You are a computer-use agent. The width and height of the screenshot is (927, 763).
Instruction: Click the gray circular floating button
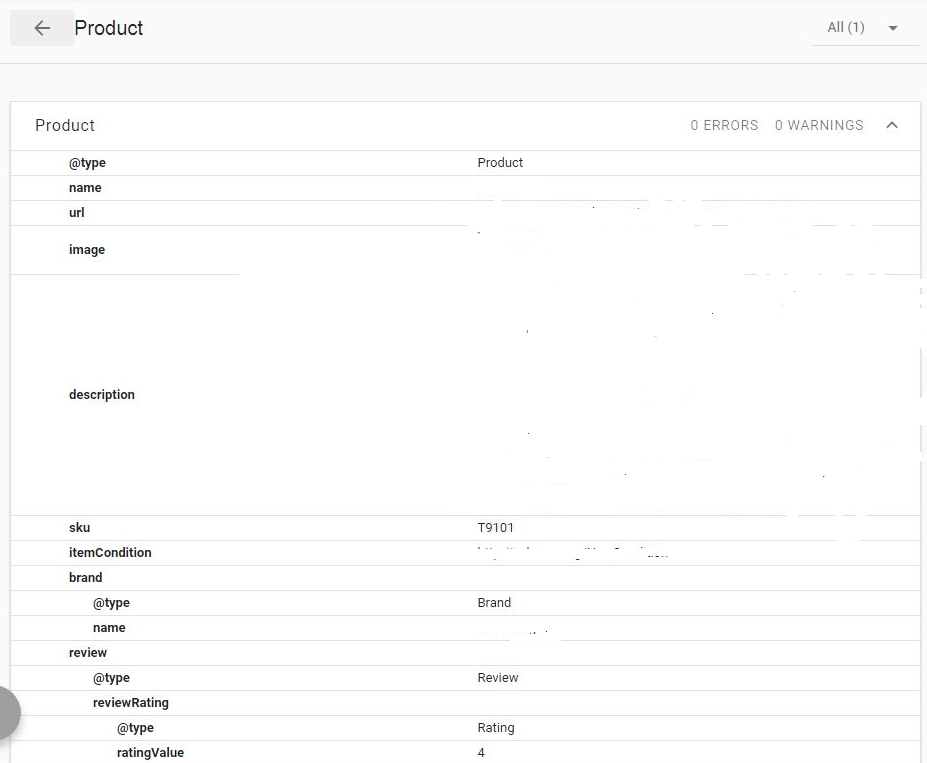[x=8, y=713]
